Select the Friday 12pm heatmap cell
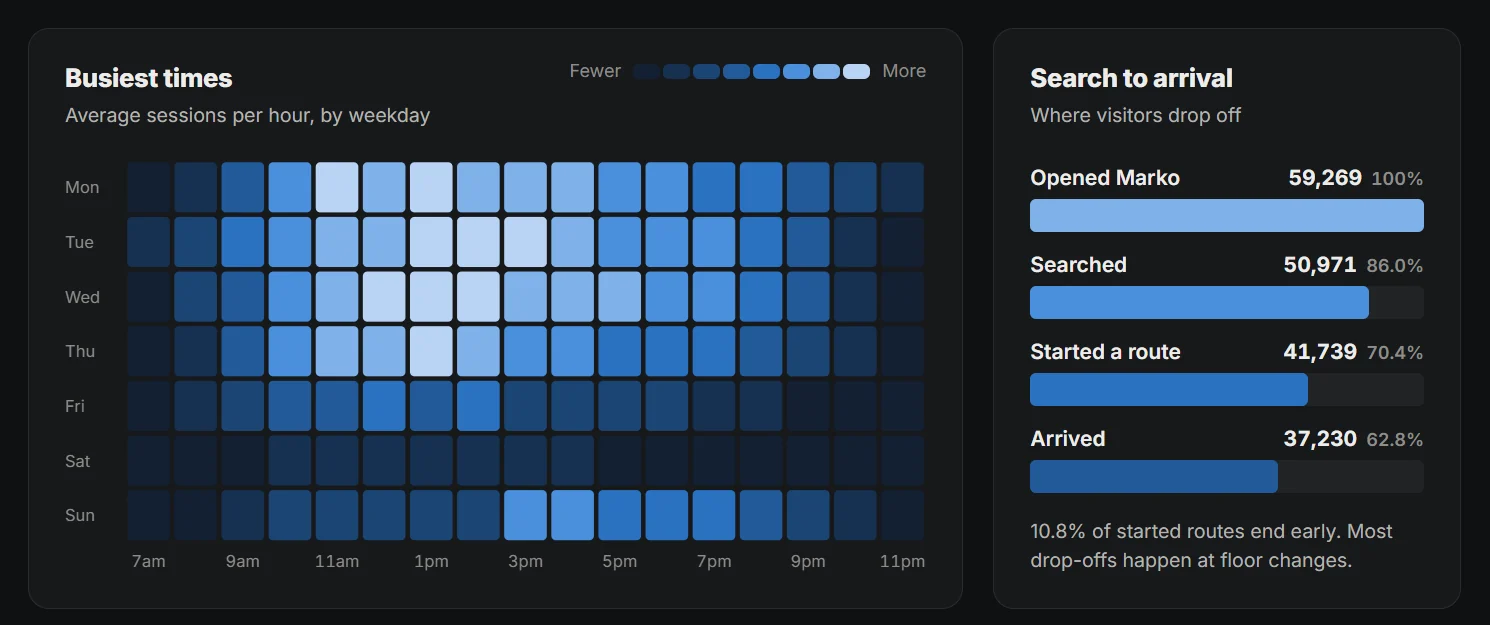1490x625 pixels. (384, 406)
